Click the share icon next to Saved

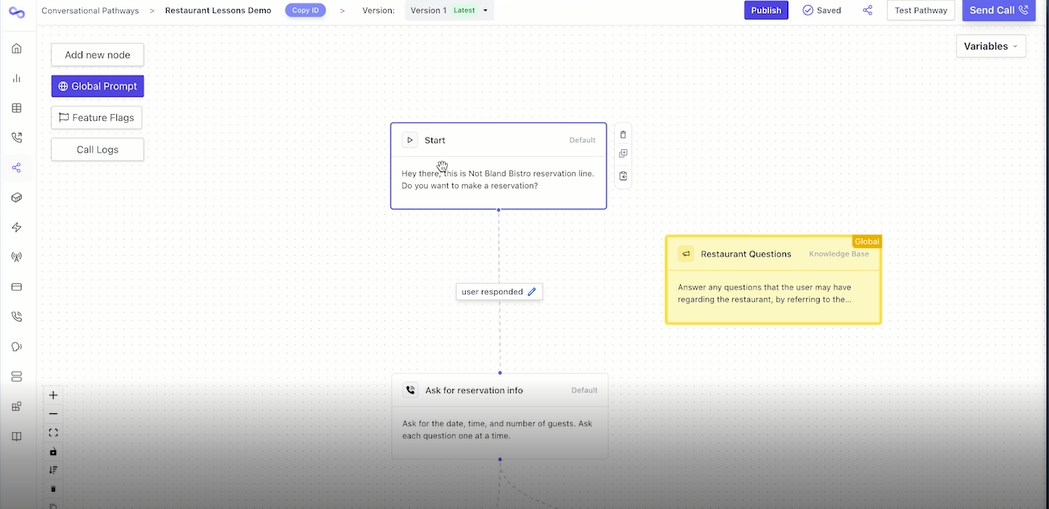(x=867, y=11)
